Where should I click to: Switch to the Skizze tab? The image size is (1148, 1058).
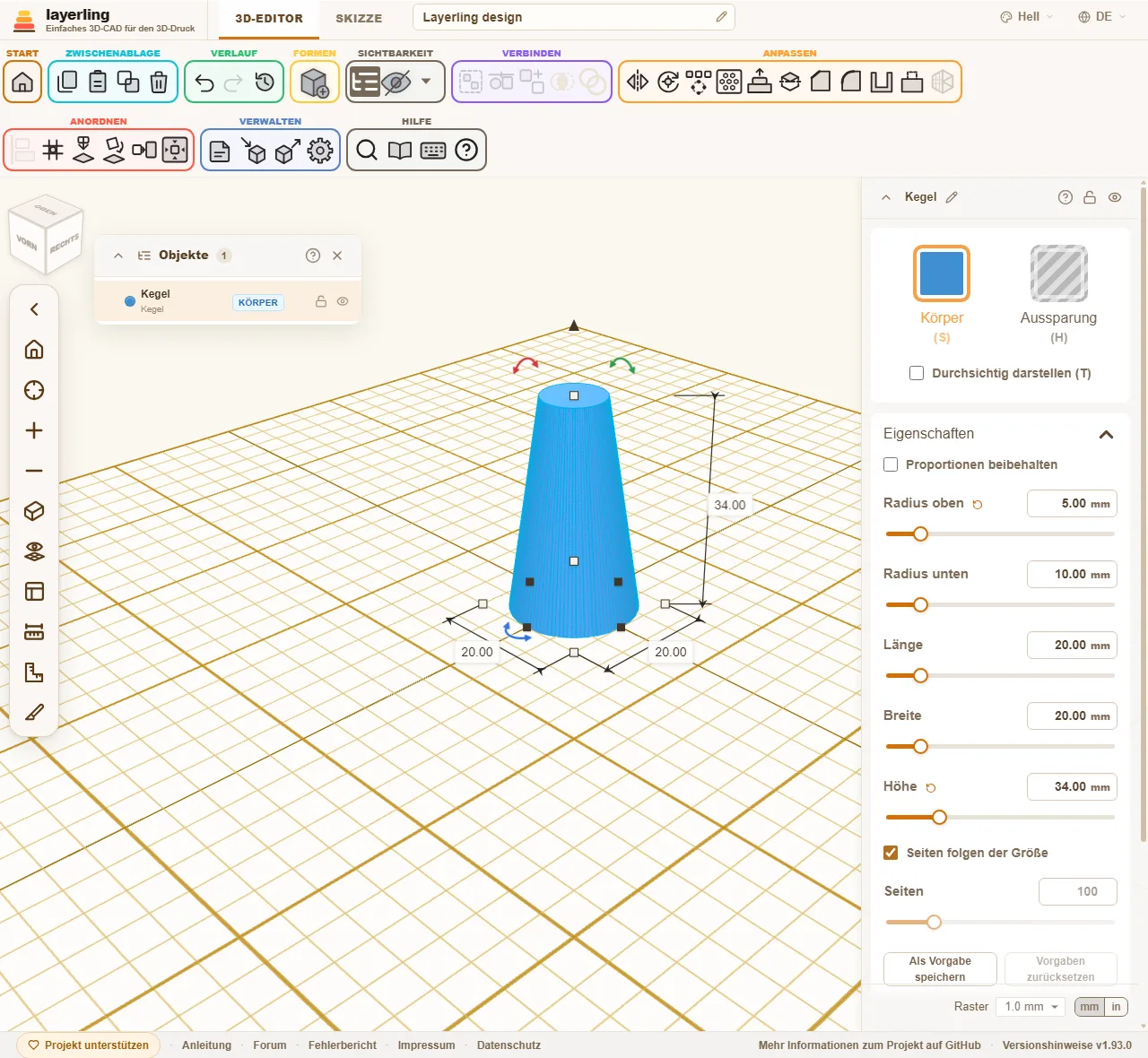tap(359, 18)
